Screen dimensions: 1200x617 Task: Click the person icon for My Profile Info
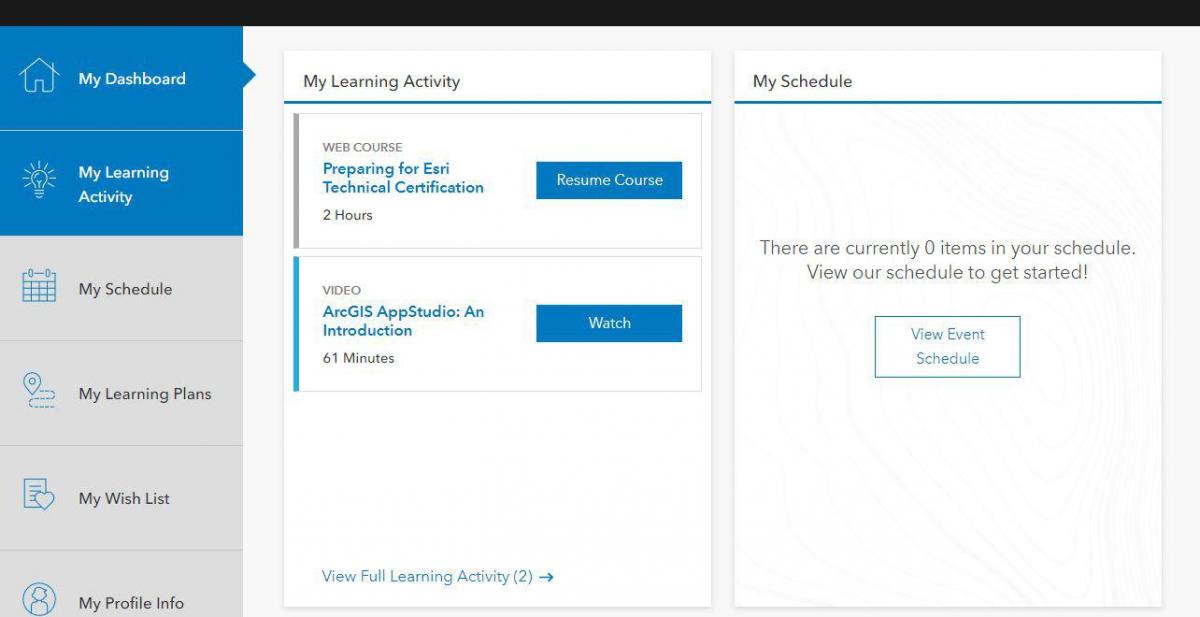tap(39, 600)
